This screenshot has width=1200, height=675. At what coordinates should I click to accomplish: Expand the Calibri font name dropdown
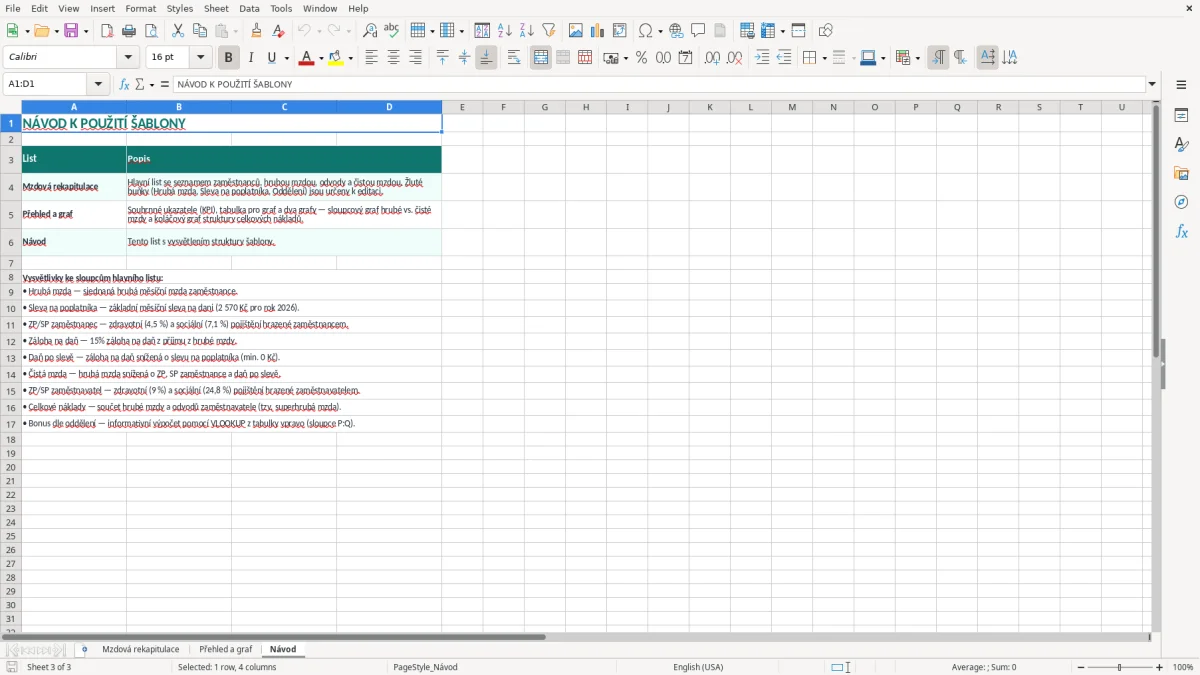(127, 58)
